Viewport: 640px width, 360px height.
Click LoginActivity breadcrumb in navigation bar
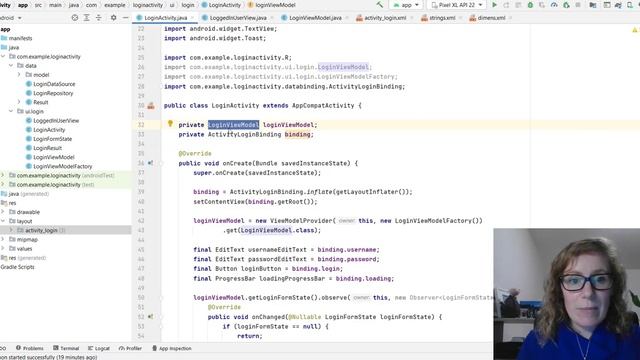(221, 5)
